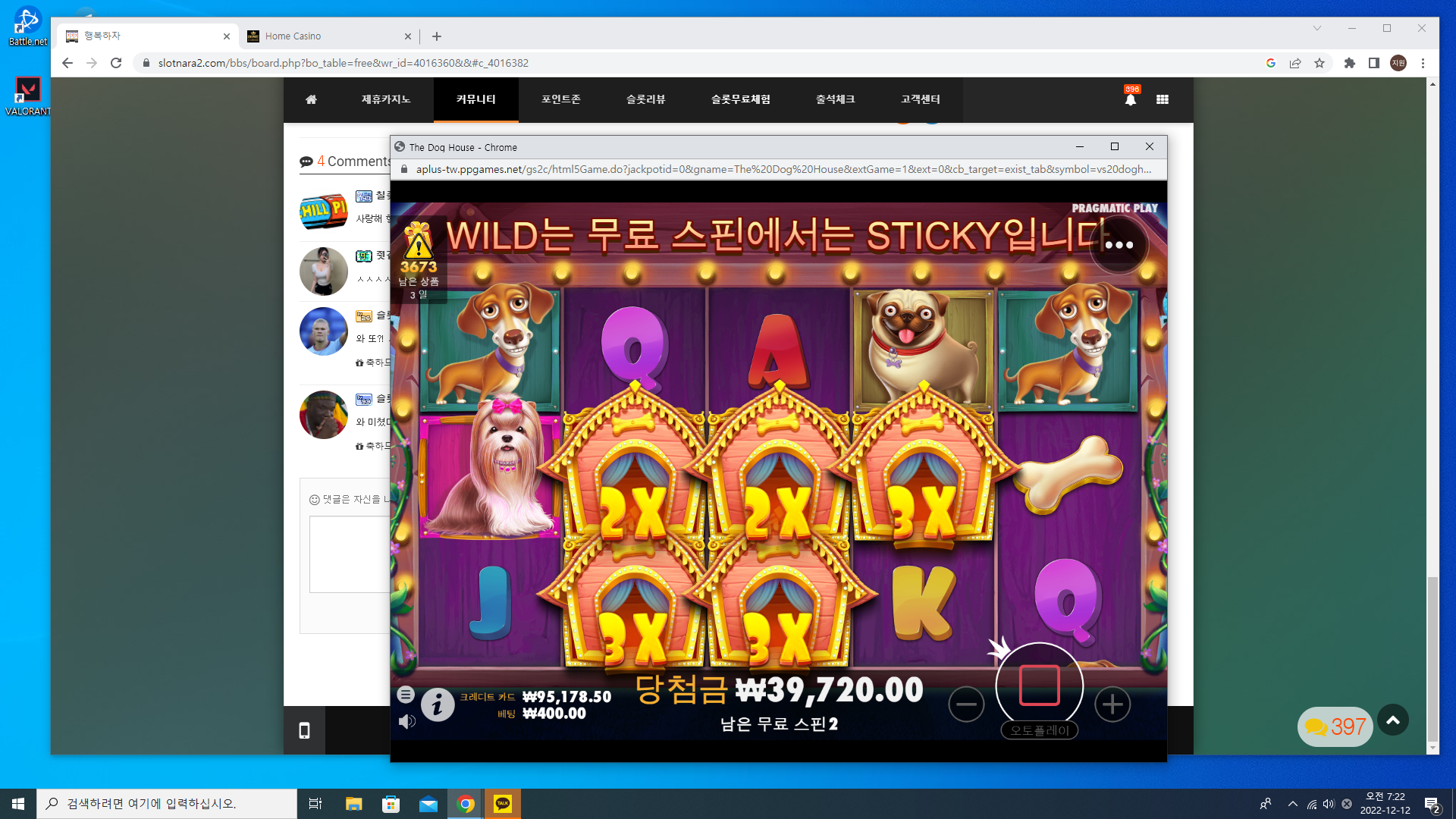Image resolution: width=1456 pixels, height=819 pixels.
Task: Share this page via the share icon
Action: click(x=1295, y=63)
